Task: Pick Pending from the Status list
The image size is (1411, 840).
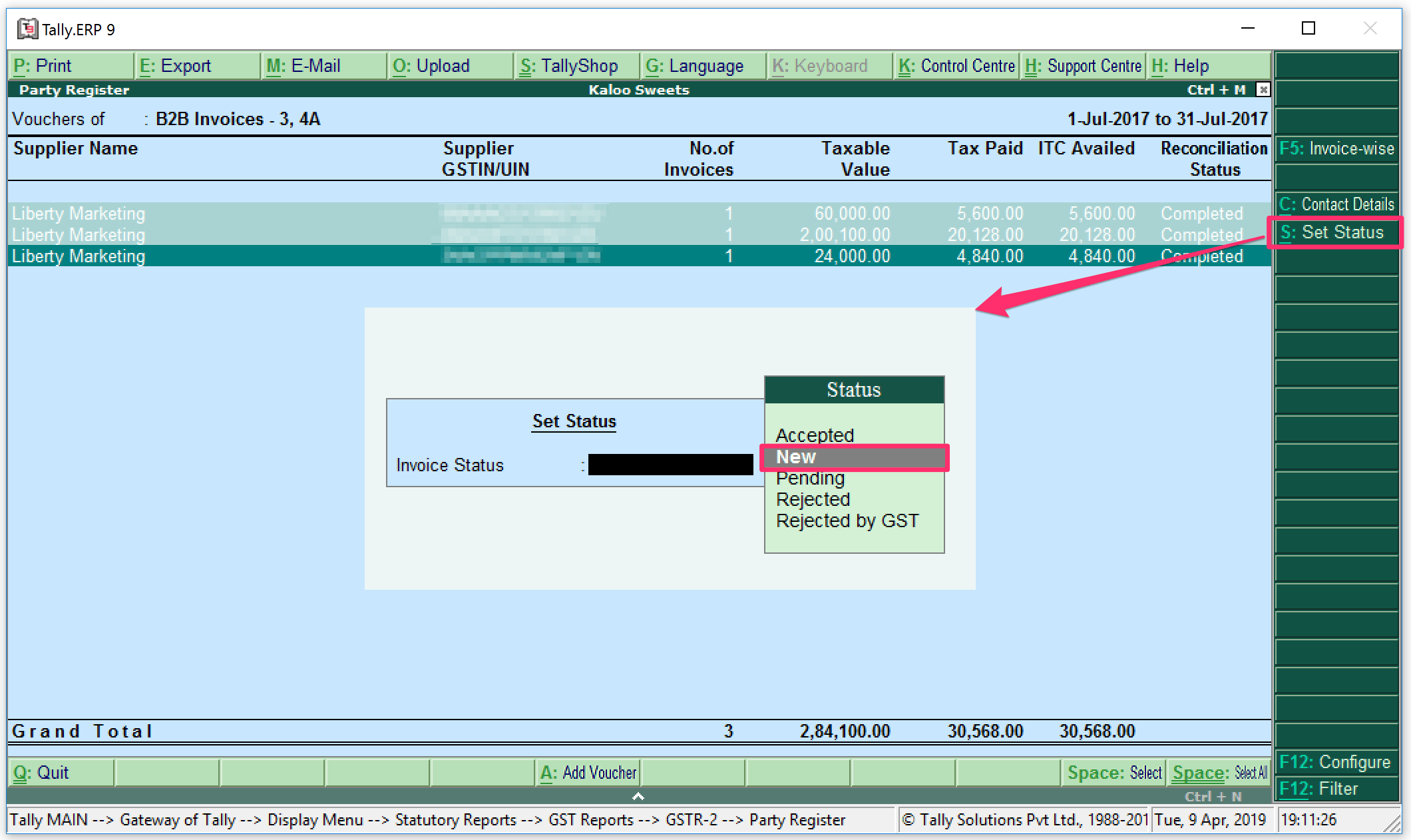Action: 810,478
